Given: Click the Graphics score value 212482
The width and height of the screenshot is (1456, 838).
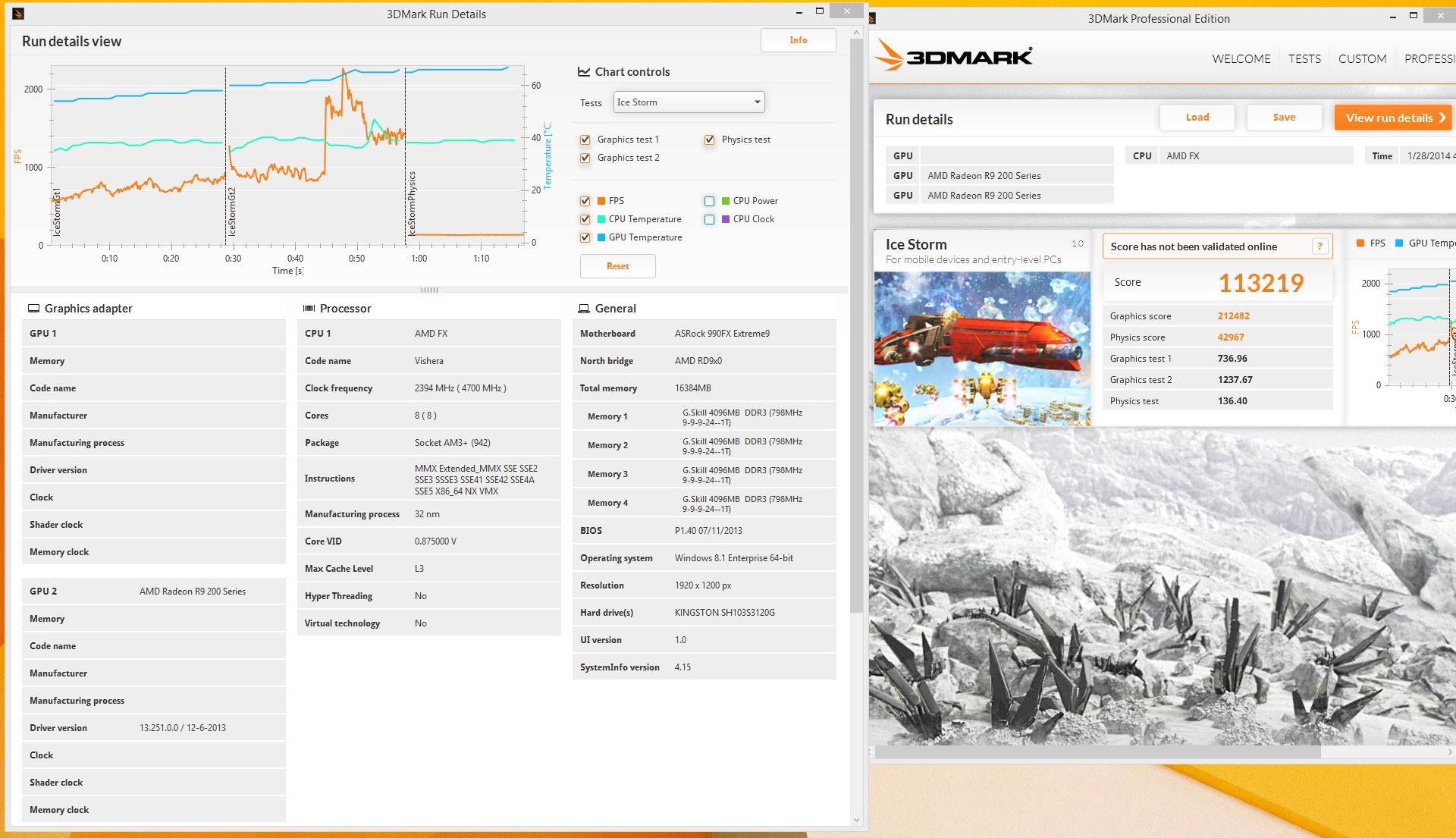Looking at the screenshot, I should (1234, 316).
